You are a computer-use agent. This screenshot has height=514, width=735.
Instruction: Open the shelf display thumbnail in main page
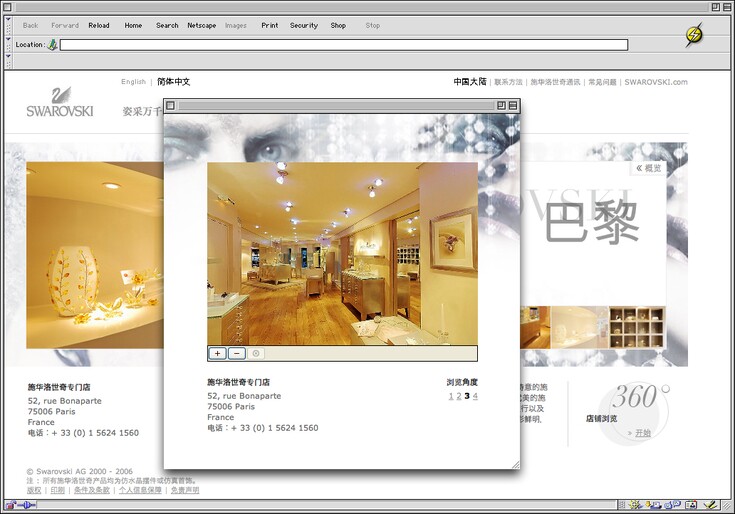tap(637, 327)
